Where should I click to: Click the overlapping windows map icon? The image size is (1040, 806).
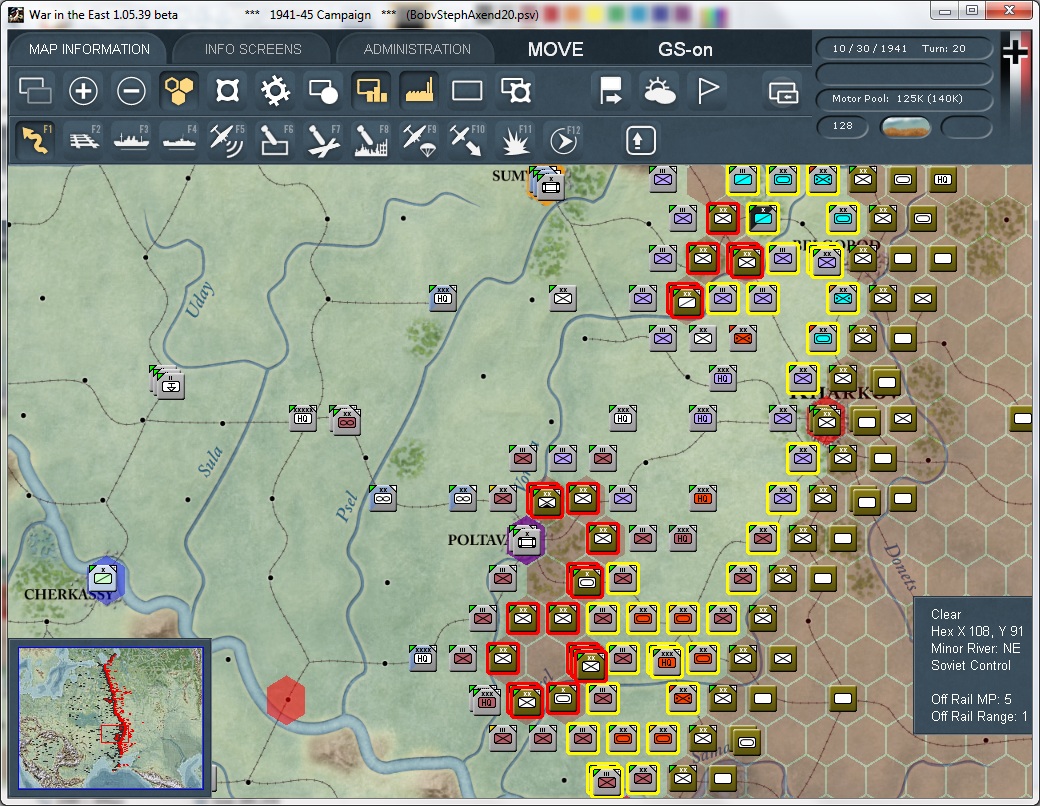(x=35, y=90)
